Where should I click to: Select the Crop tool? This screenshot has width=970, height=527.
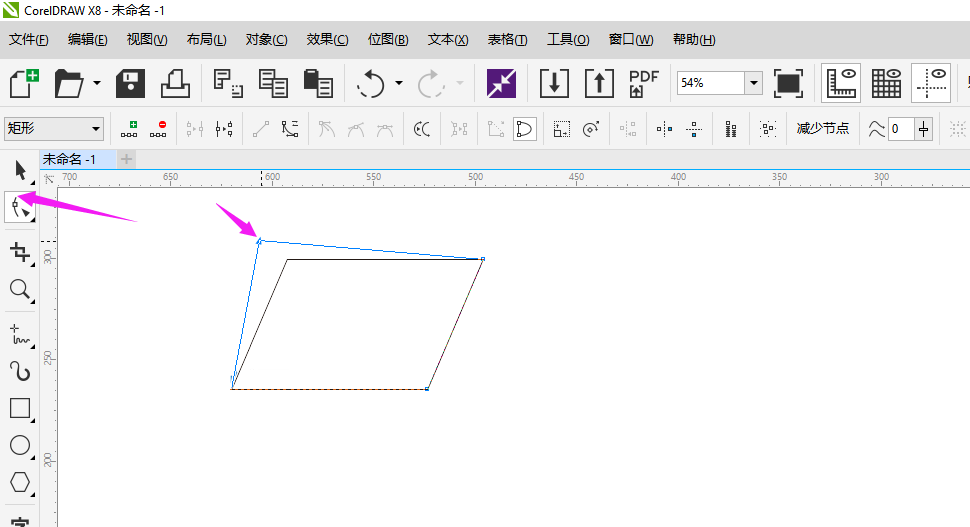point(20,252)
